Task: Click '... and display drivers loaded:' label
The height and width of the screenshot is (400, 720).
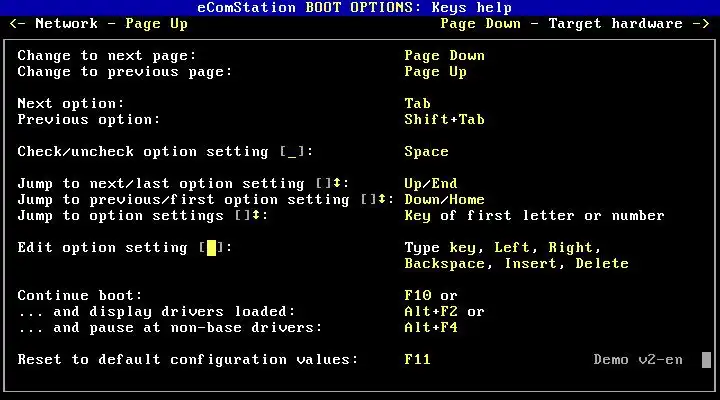Action: [157, 311]
